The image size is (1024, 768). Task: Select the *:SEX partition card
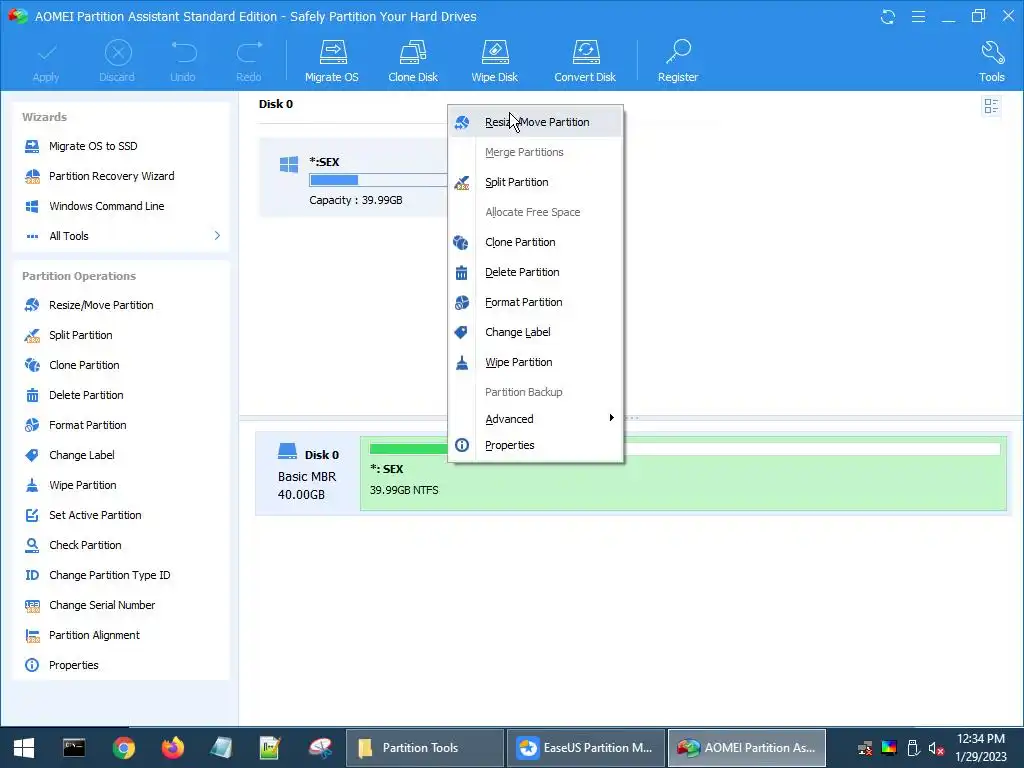tap(353, 177)
